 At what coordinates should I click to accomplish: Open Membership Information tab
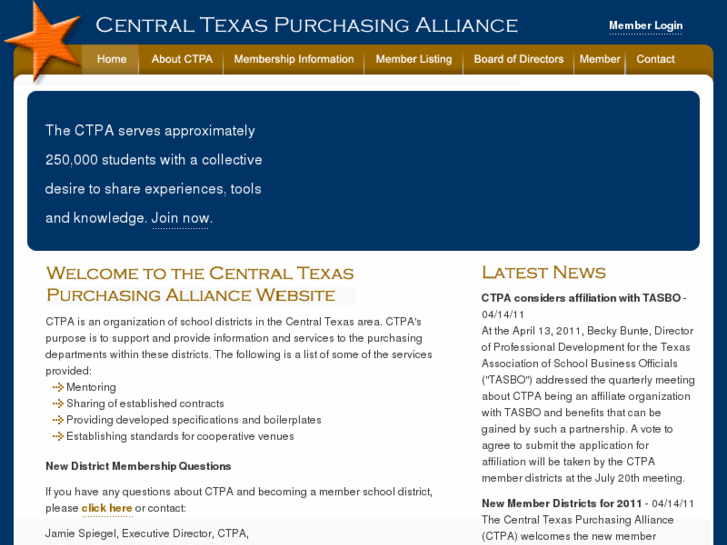[x=293, y=59]
